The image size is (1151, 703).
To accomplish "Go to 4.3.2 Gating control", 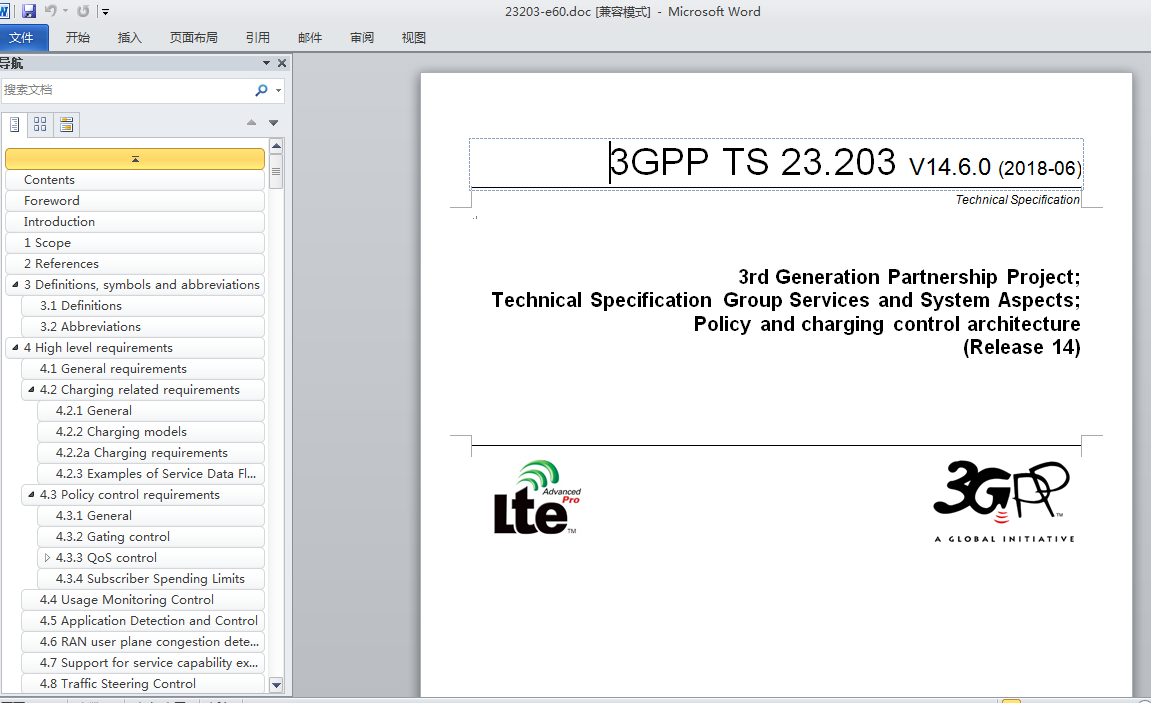I will [151, 536].
